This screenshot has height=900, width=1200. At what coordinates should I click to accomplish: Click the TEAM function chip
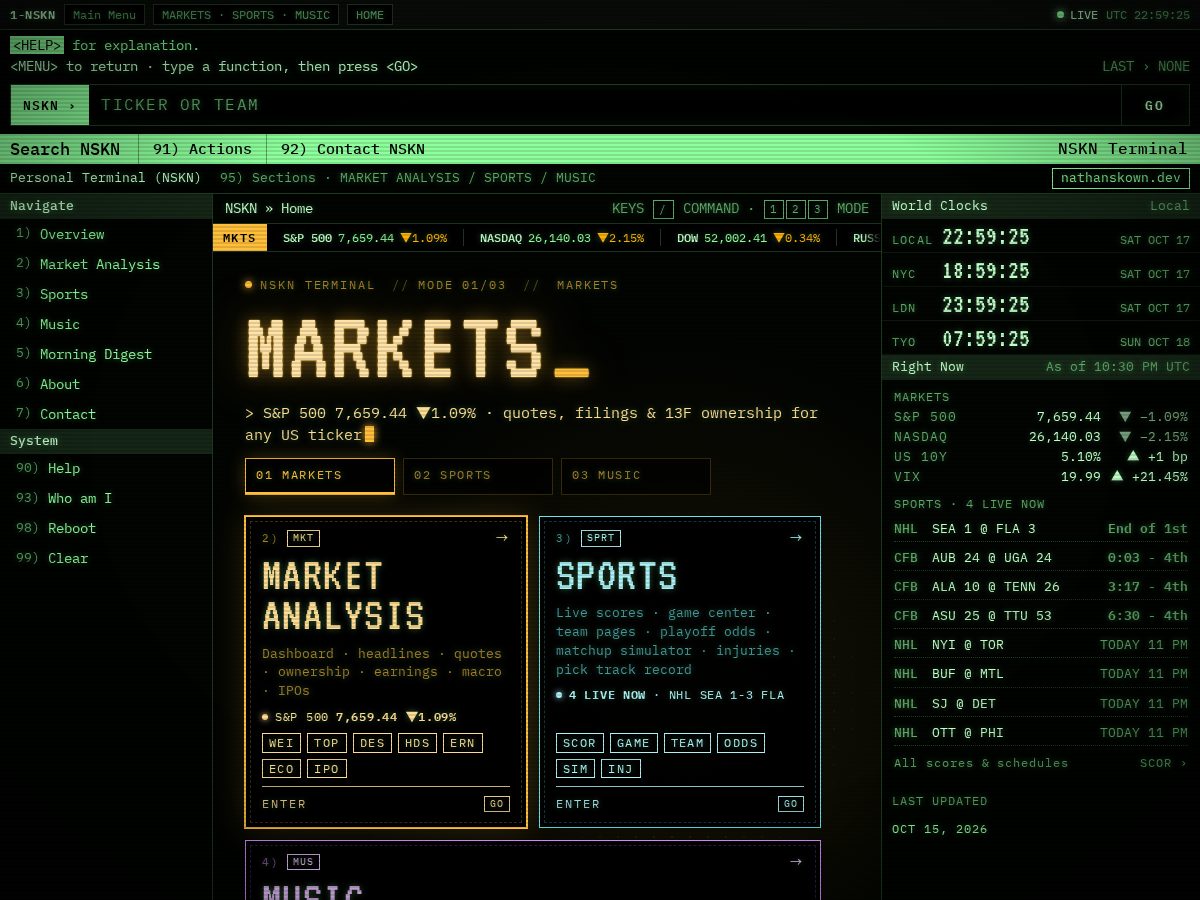(687, 743)
